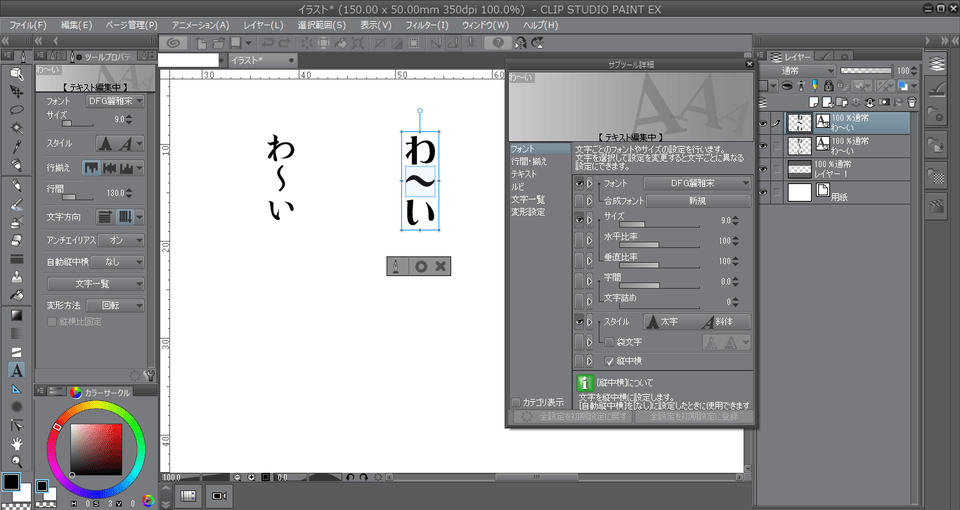Viewport: 960px width, 510px height.
Task: Open the アンチエイリアス dropdown
Action: [122, 241]
